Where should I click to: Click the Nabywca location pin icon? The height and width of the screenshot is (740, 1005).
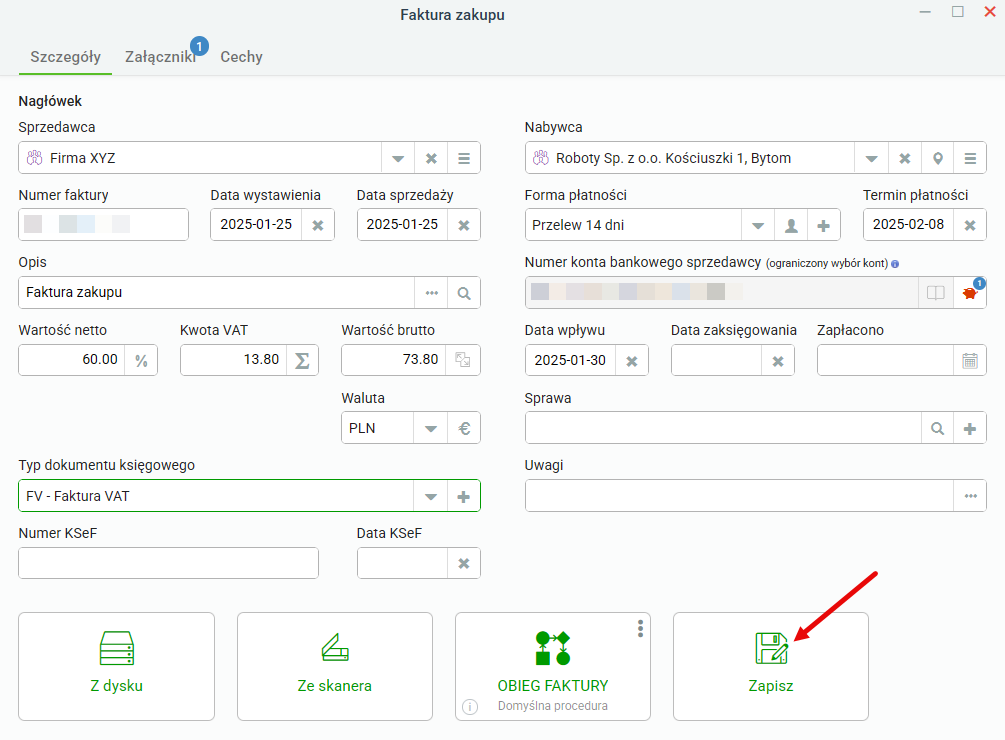pos(938,158)
